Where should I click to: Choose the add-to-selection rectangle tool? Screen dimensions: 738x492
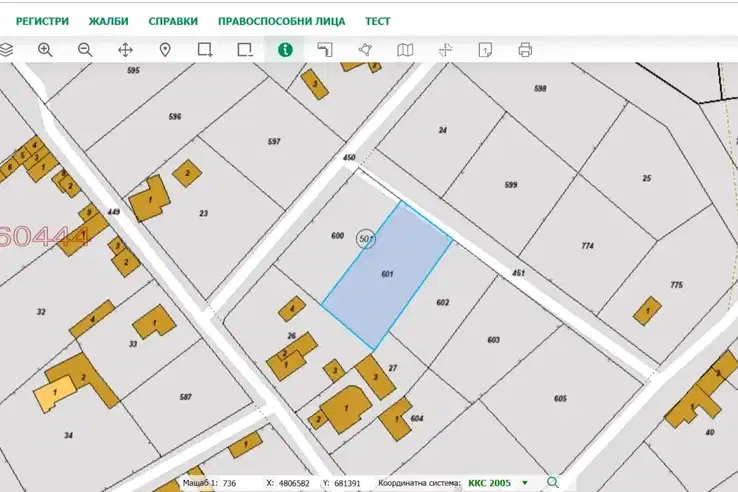(x=205, y=49)
